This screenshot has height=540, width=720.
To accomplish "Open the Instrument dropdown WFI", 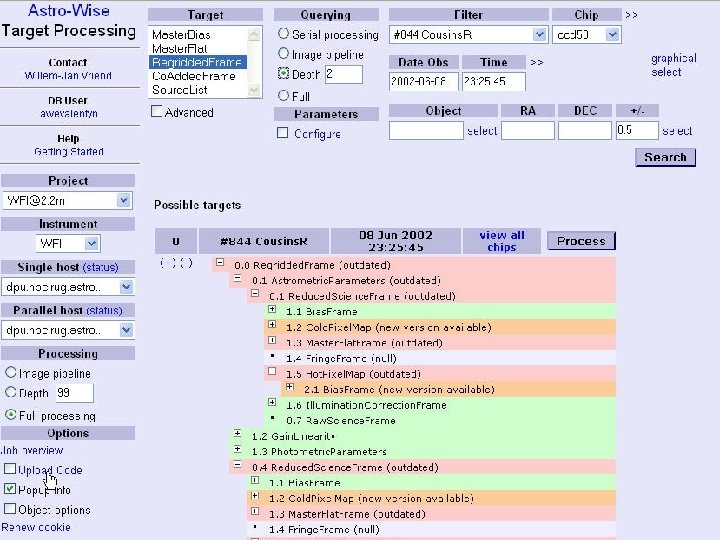I will [68, 243].
